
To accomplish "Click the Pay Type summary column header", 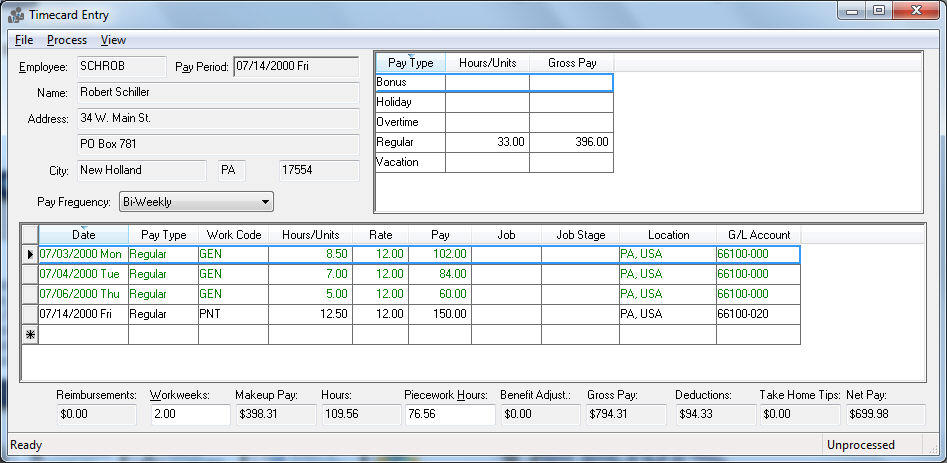I will [x=410, y=63].
